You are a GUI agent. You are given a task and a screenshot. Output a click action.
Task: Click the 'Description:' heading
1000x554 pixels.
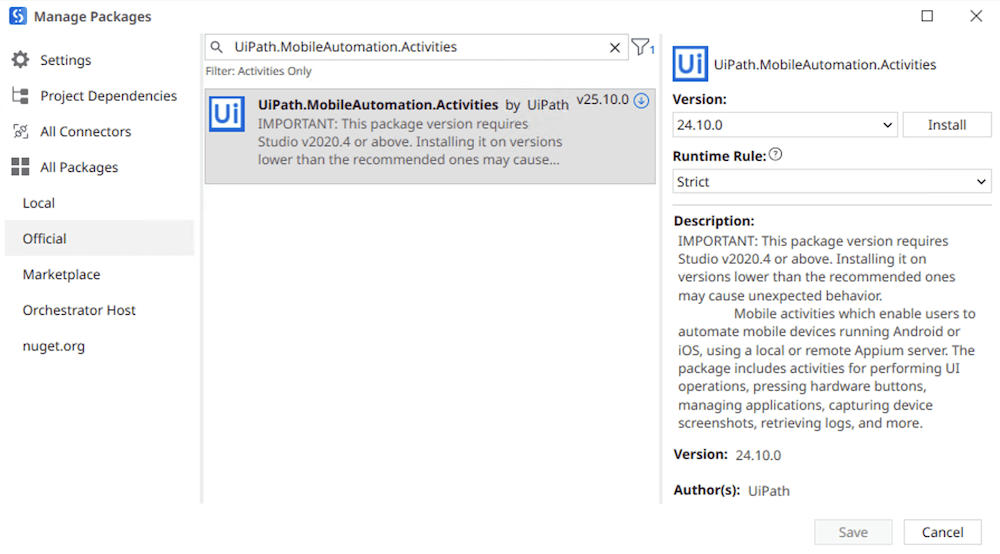click(x=714, y=221)
